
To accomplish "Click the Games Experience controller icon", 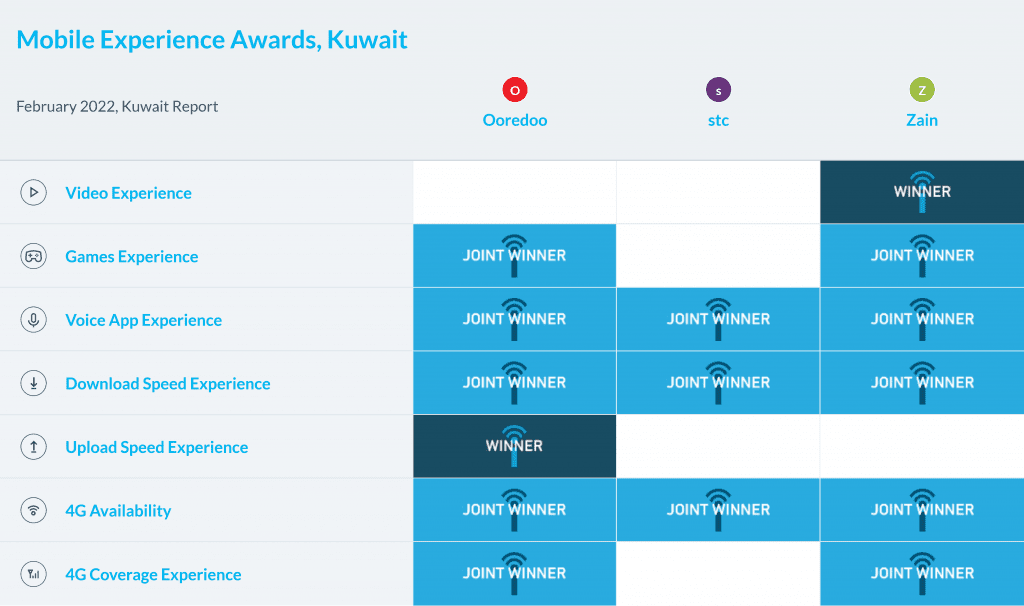I will (x=34, y=257).
